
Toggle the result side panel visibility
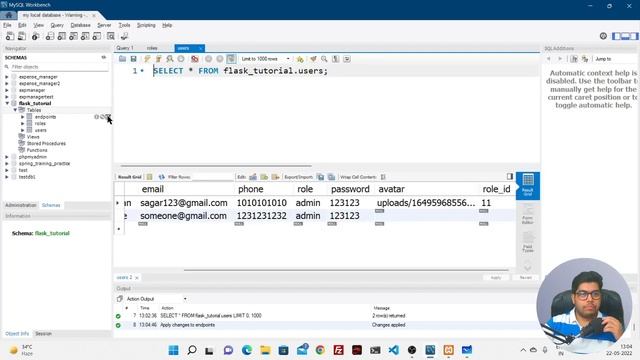[x=510, y=176]
